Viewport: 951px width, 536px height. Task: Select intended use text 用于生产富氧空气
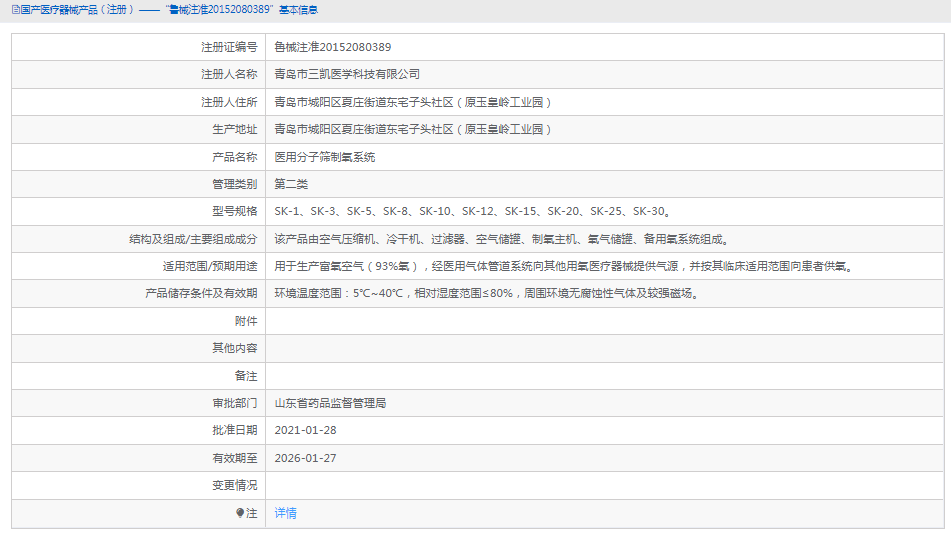click(563, 266)
